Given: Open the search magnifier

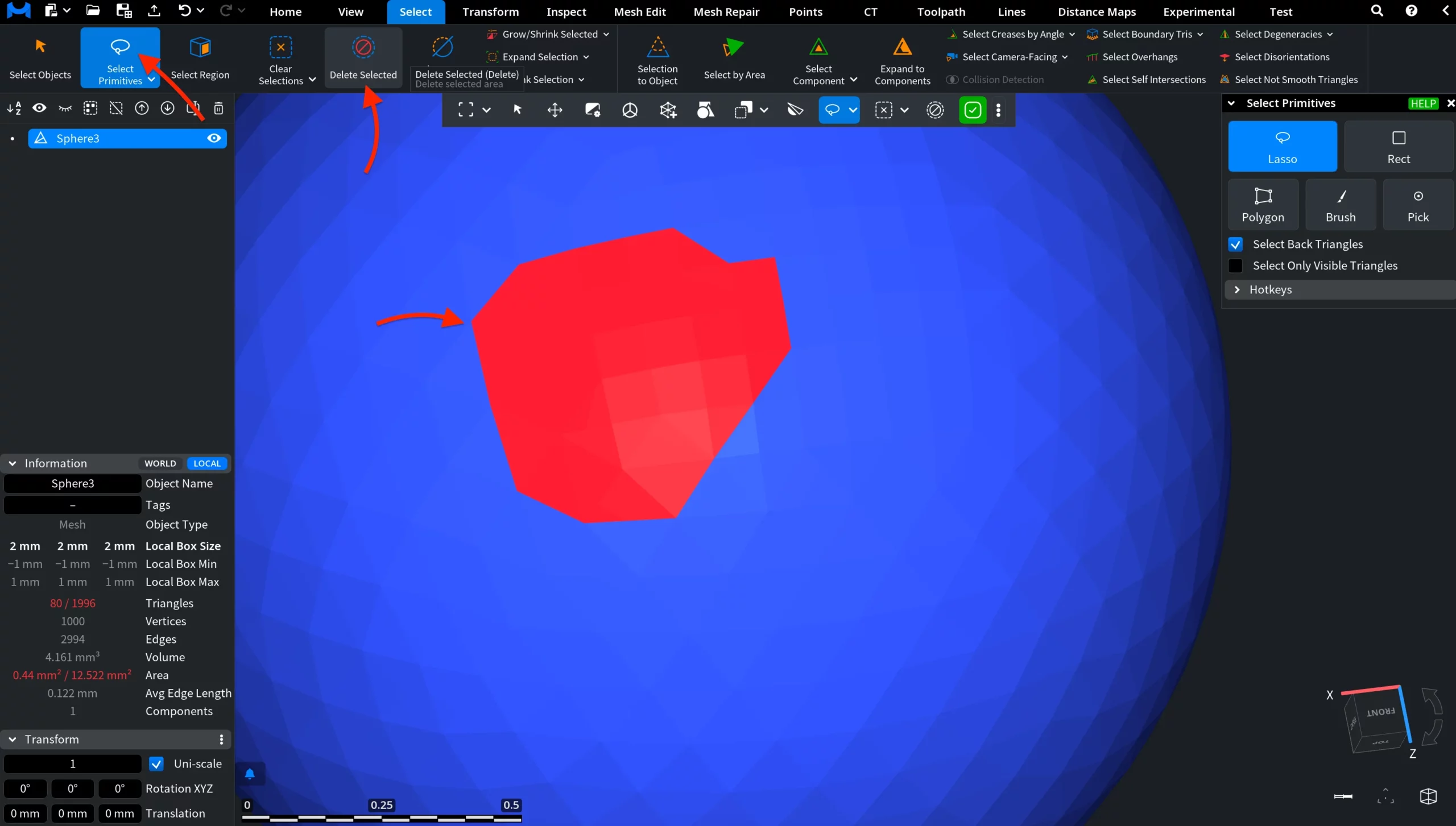Looking at the screenshot, I should 1377,11.
